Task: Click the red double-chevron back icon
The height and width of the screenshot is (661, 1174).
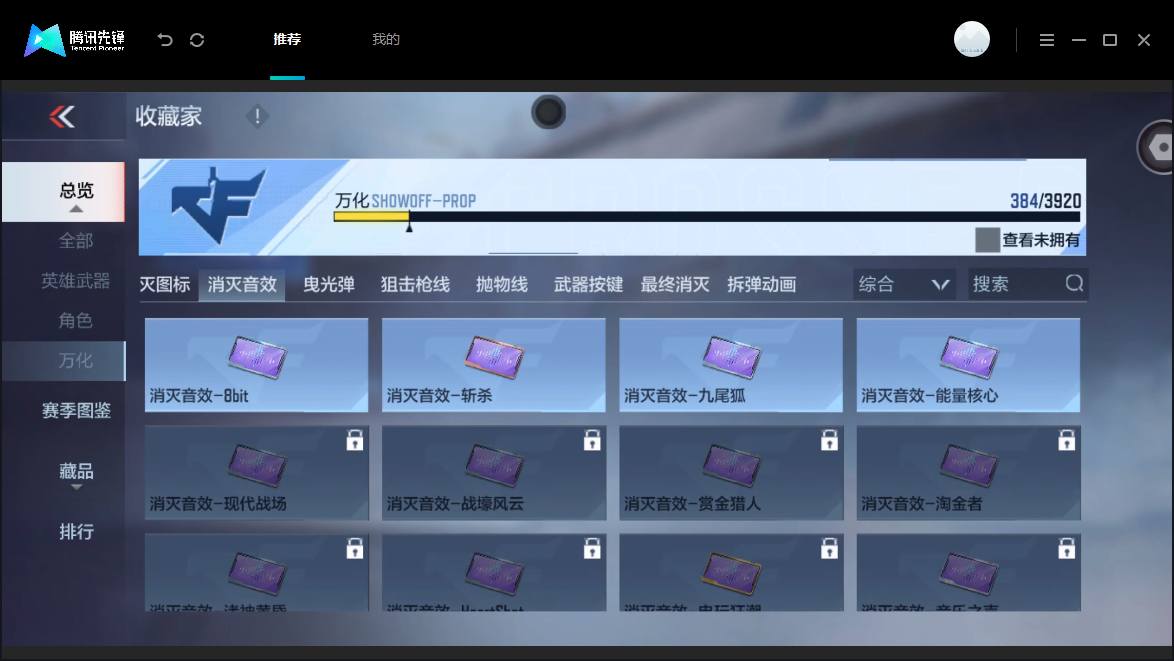Action: 62,116
